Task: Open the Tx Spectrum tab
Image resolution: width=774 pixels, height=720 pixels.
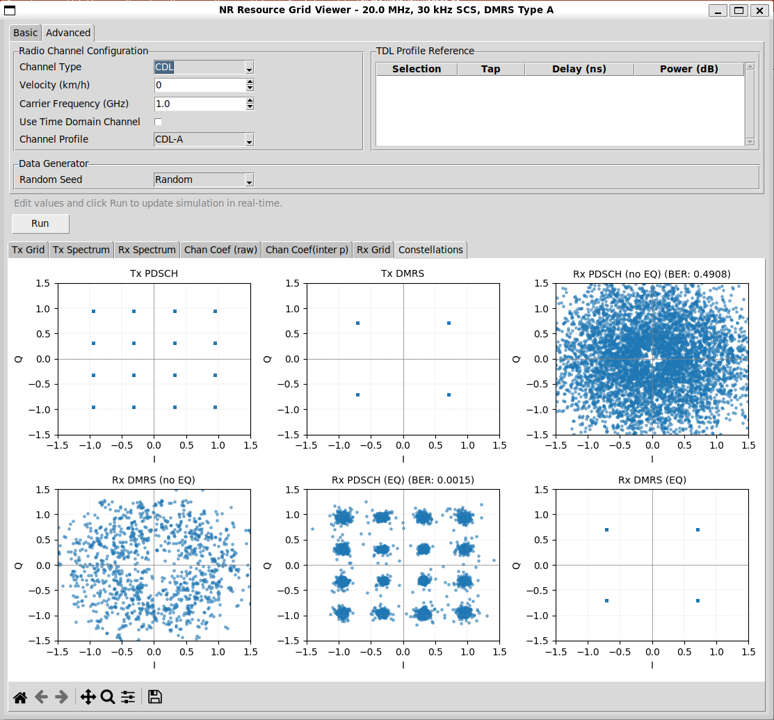Action: [x=81, y=250]
